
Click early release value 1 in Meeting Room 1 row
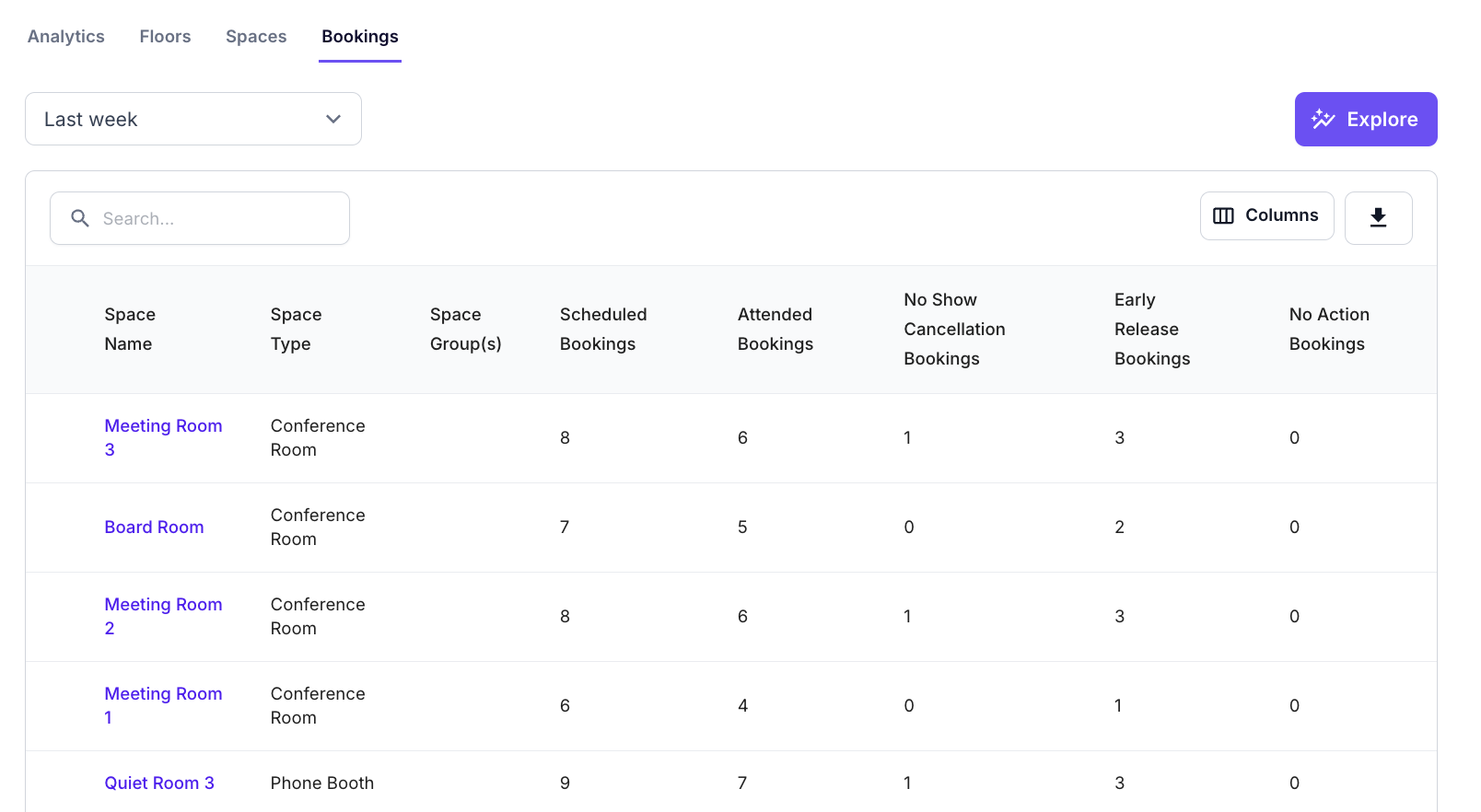tap(1118, 705)
